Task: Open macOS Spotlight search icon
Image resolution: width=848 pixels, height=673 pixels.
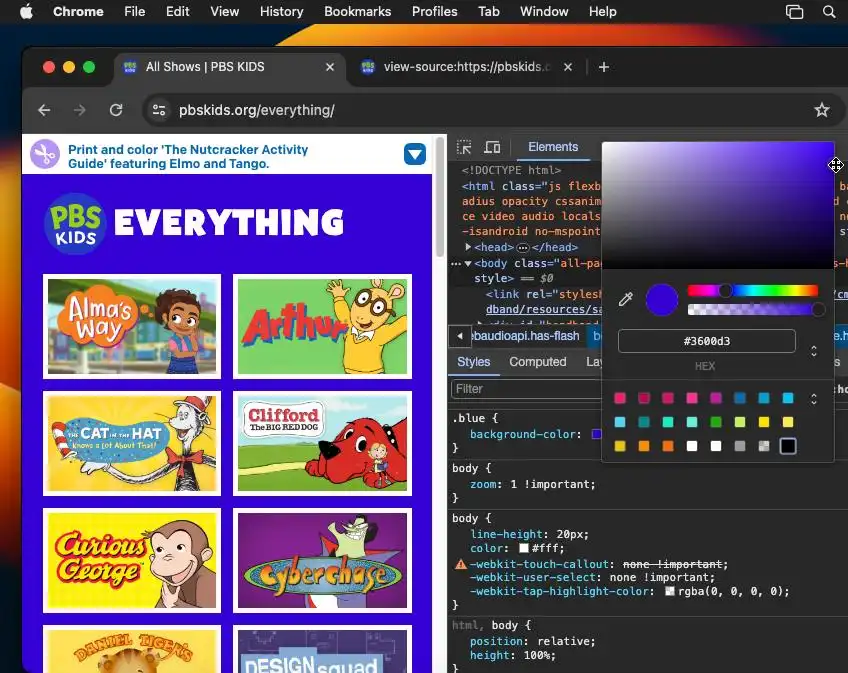Action: 829,11
